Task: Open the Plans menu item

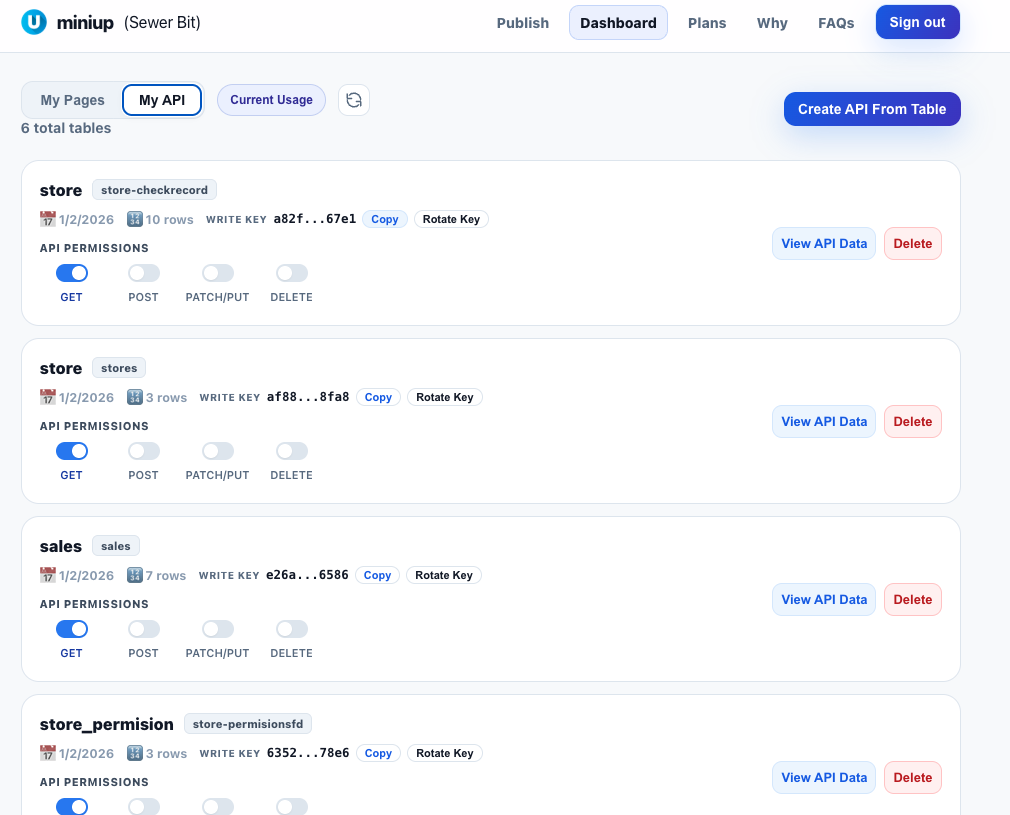Action: (x=707, y=22)
